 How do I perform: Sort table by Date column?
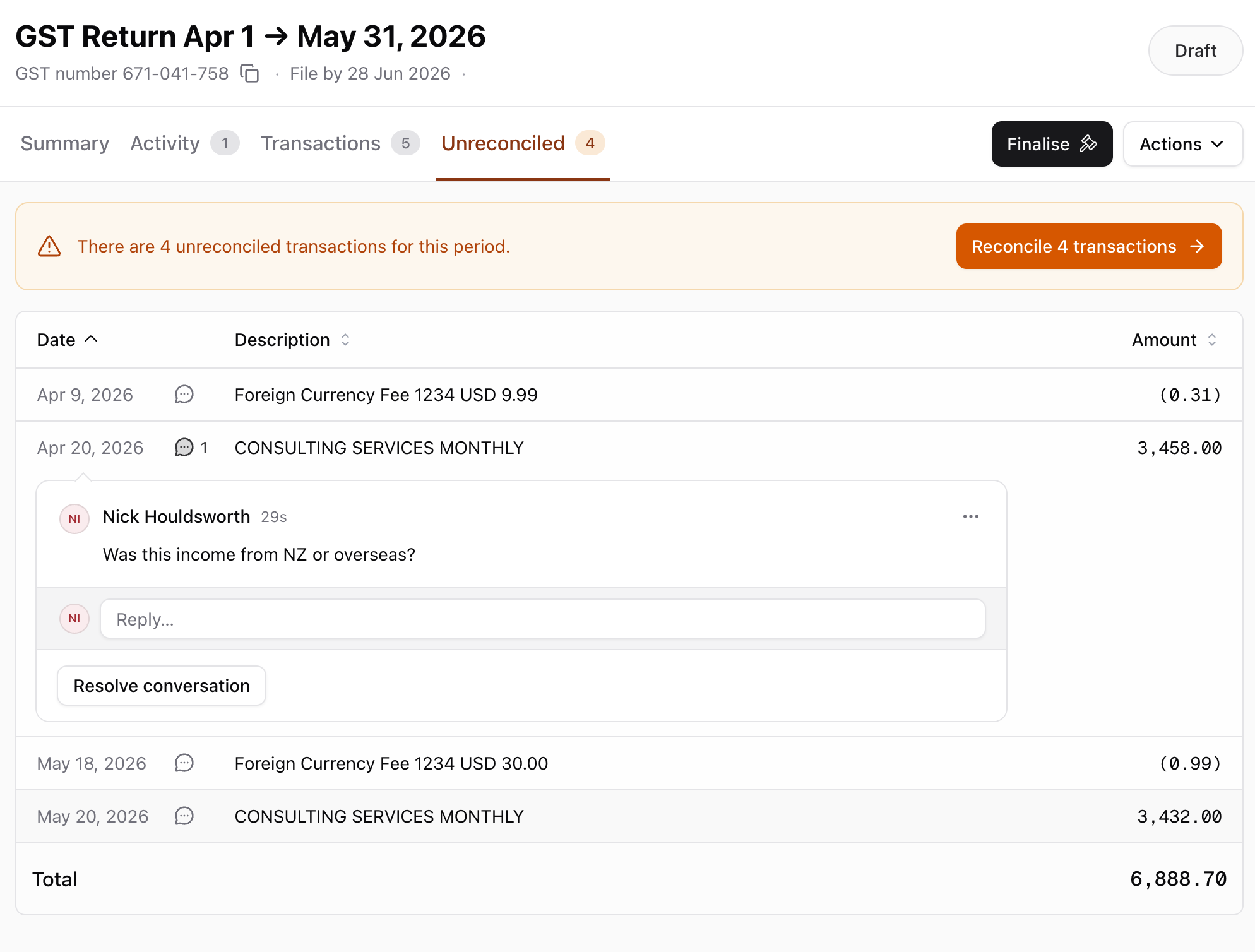click(x=68, y=340)
